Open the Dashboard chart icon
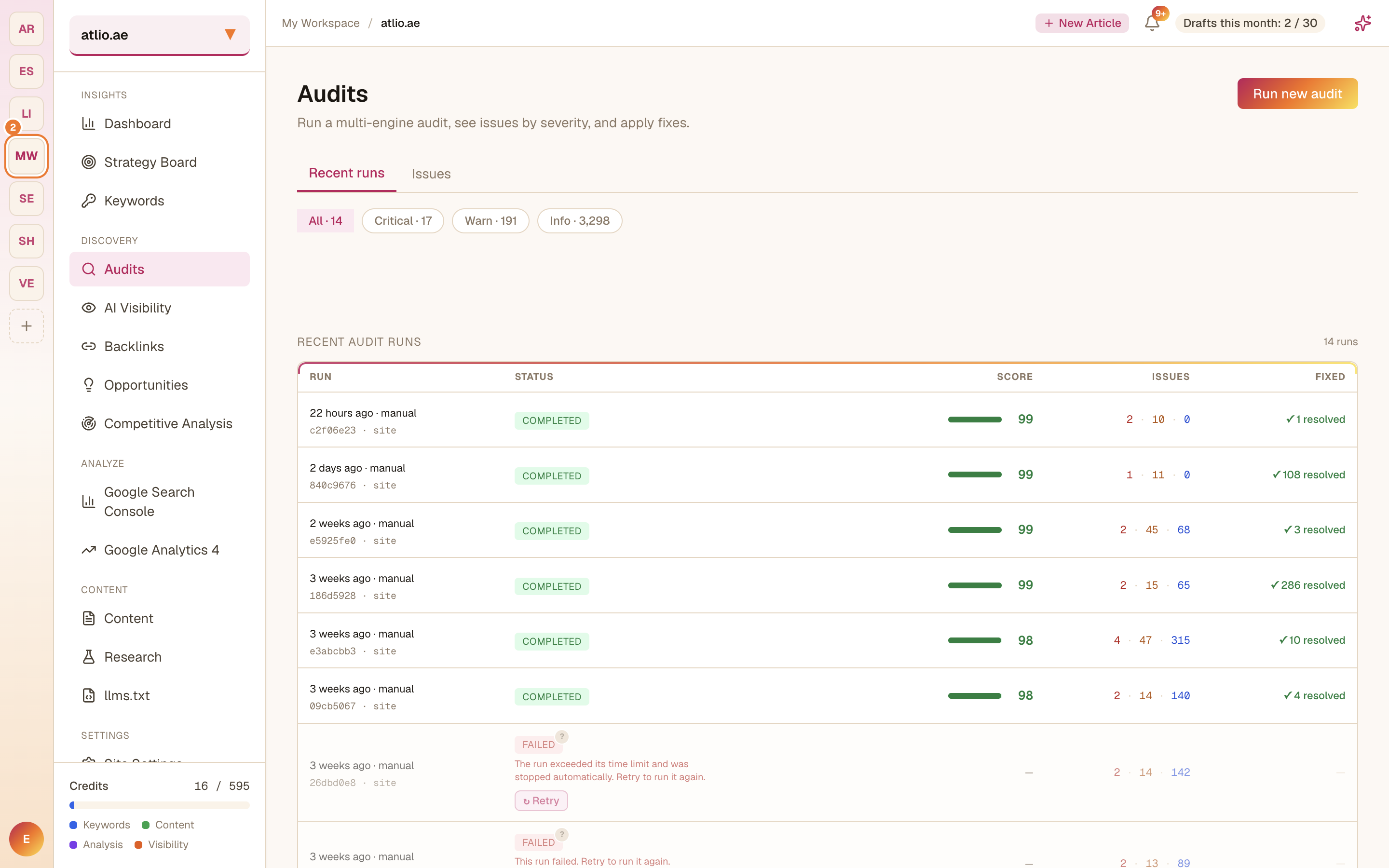1389x868 pixels. 88,123
